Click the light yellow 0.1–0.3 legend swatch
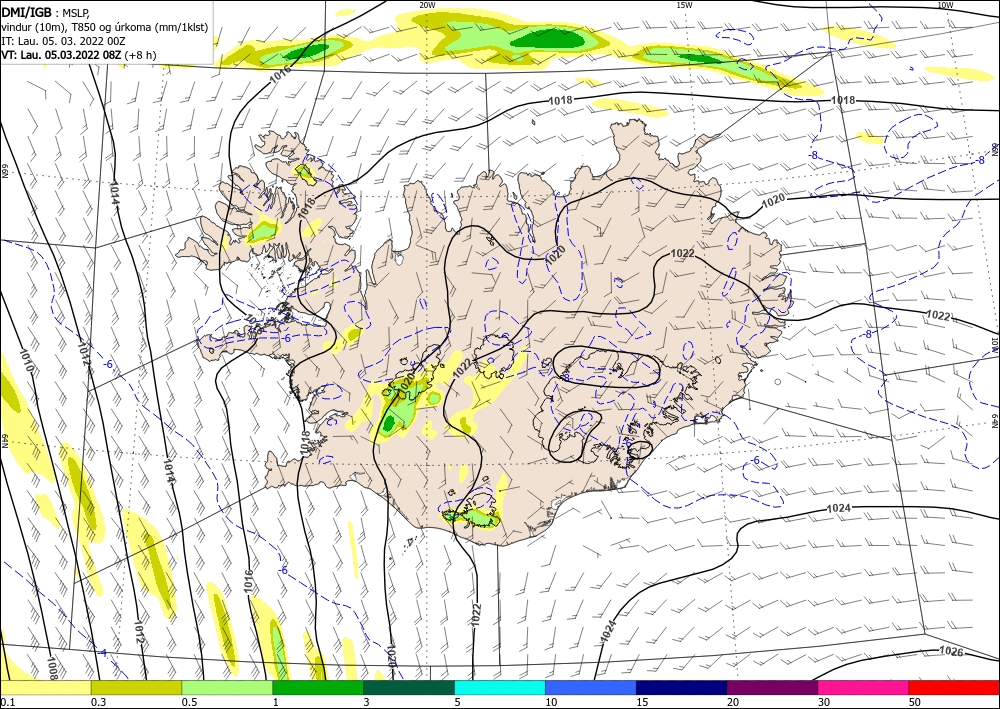Image resolution: width=1000 pixels, height=709 pixels. (x=45, y=687)
